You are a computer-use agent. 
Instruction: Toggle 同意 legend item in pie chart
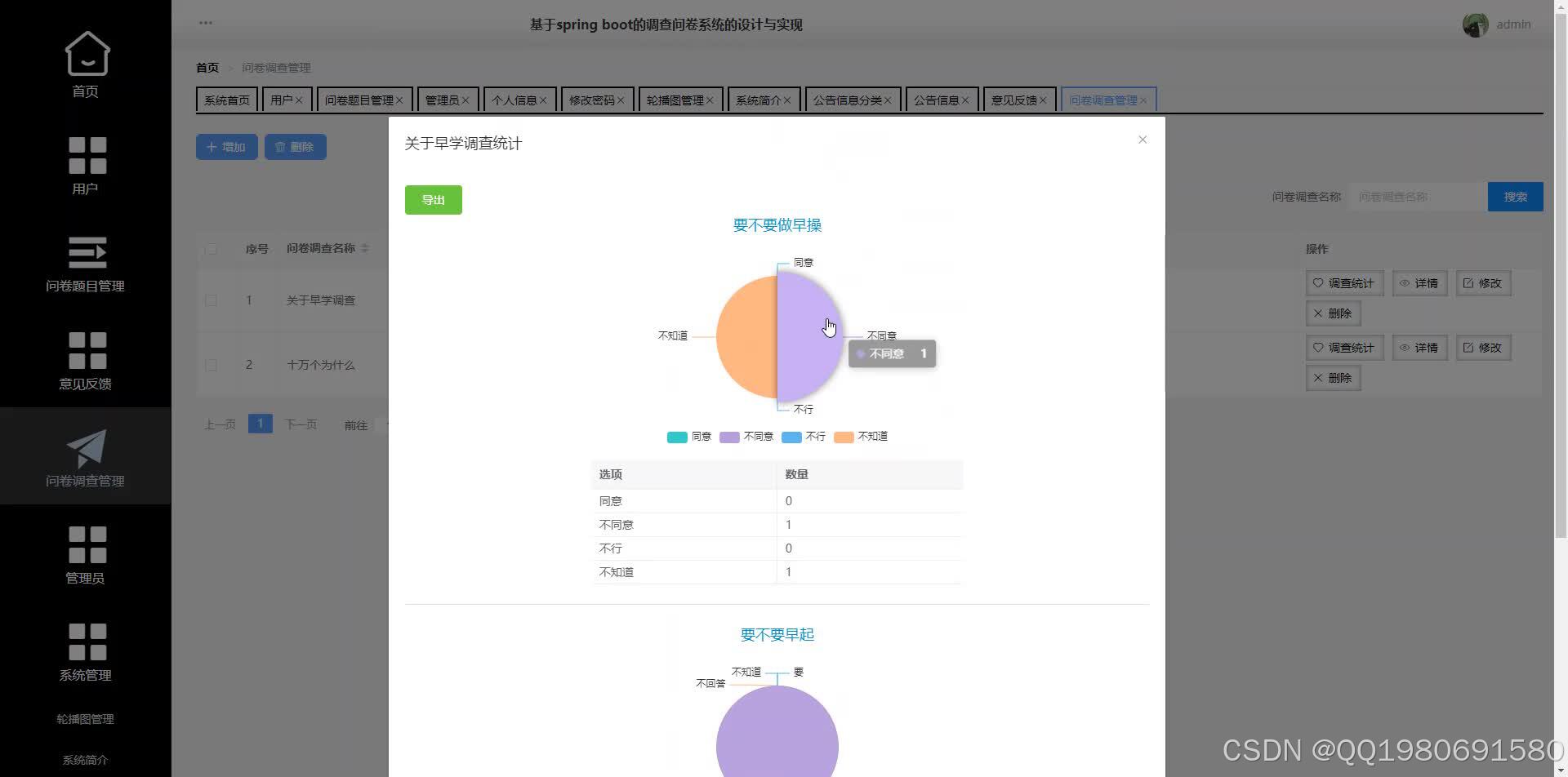click(x=689, y=437)
